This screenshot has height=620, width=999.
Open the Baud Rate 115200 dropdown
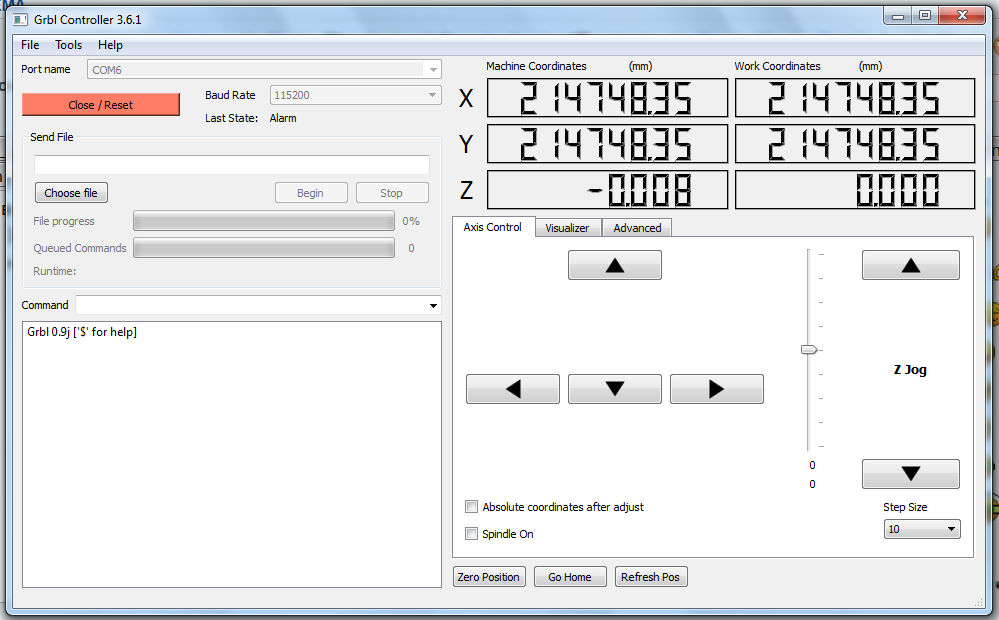coord(356,95)
